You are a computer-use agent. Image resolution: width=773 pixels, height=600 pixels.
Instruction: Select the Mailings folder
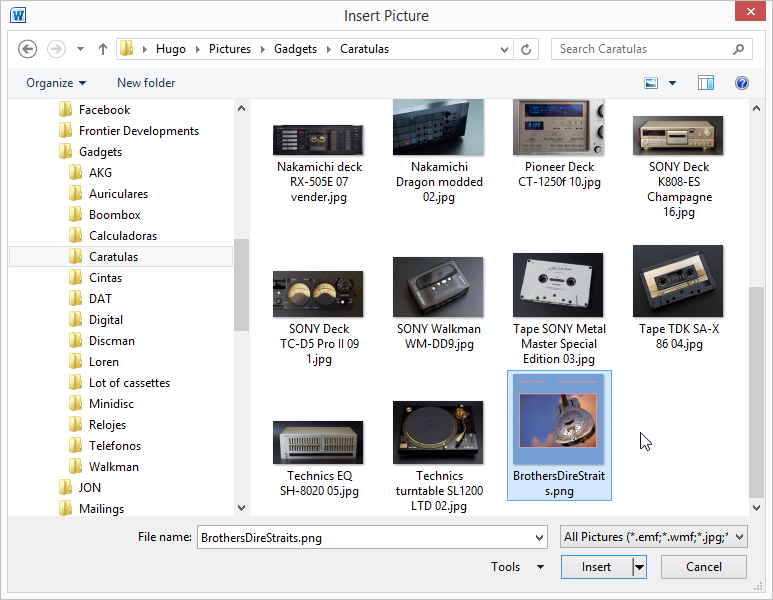(x=101, y=509)
